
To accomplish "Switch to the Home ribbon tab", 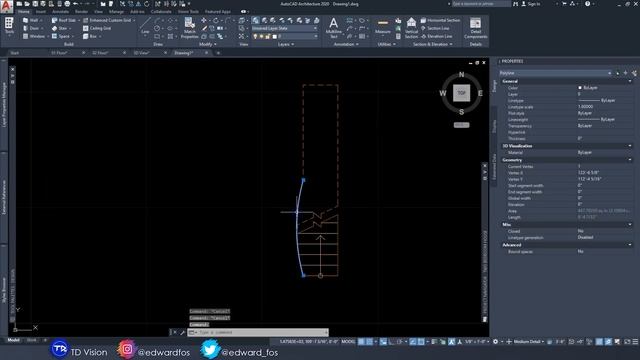I will [x=24, y=12].
